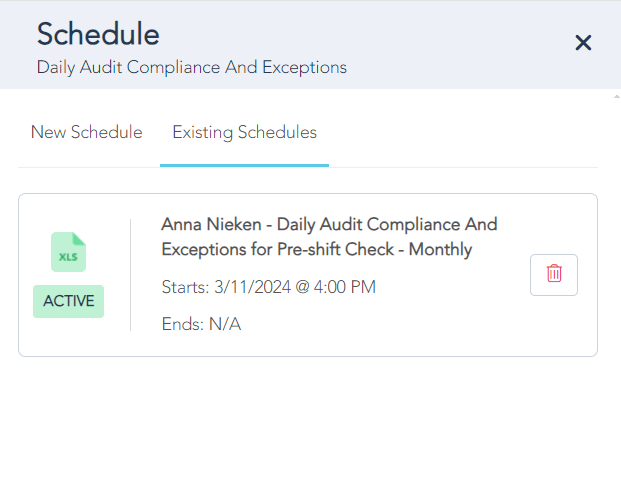Click the red trash delete icon
This screenshot has width=621, height=482.
click(554, 274)
